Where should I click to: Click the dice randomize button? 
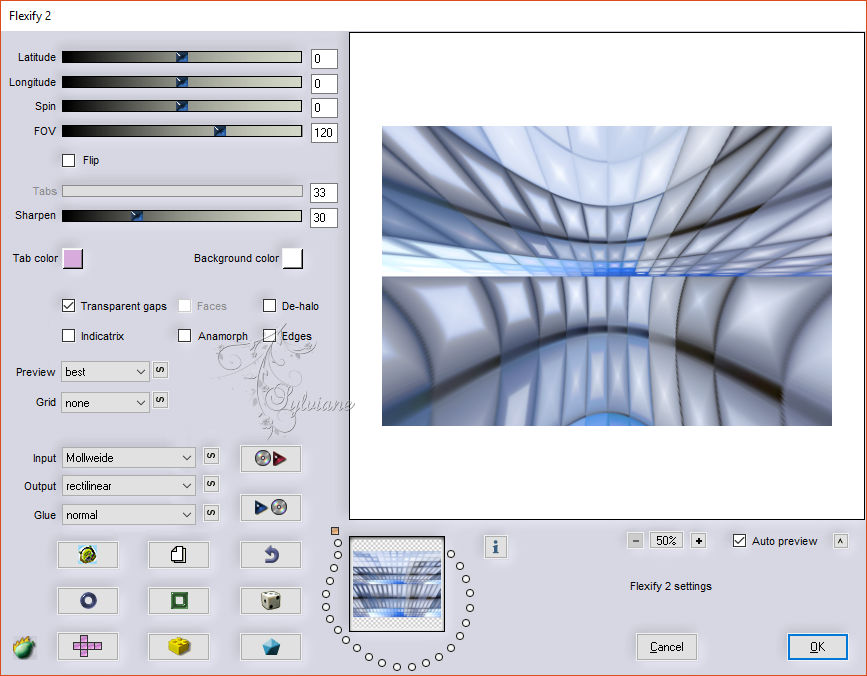(270, 600)
